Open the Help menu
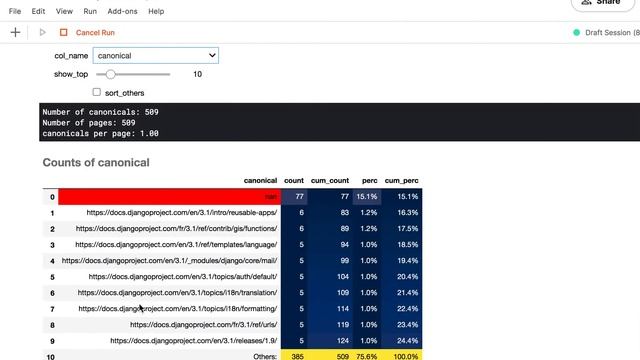Image resolution: width=640 pixels, height=360 pixels. [x=156, y=11]
